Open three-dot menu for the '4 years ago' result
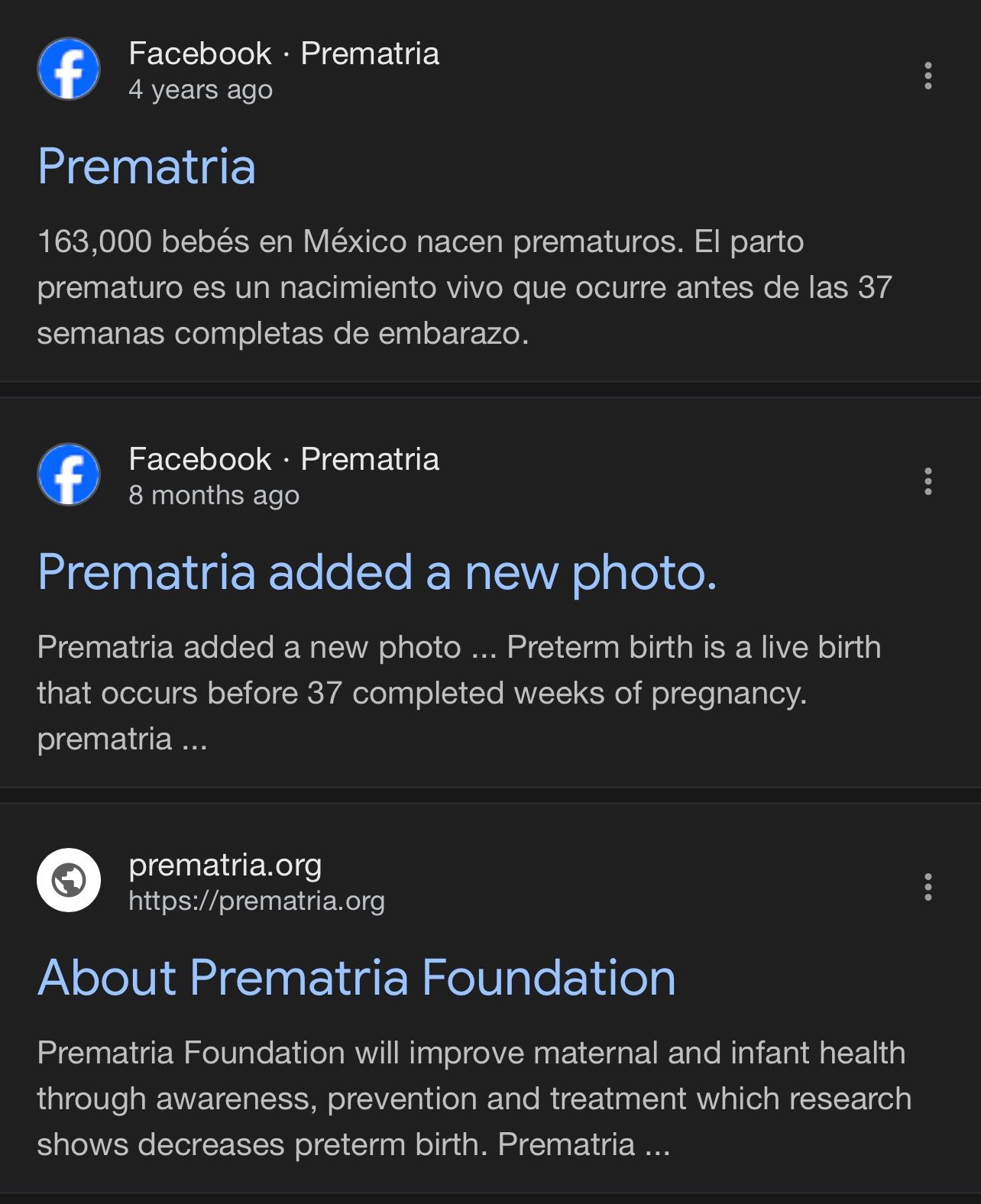The height and width of the screenshot is (1204, 981). tap(928, 76)
